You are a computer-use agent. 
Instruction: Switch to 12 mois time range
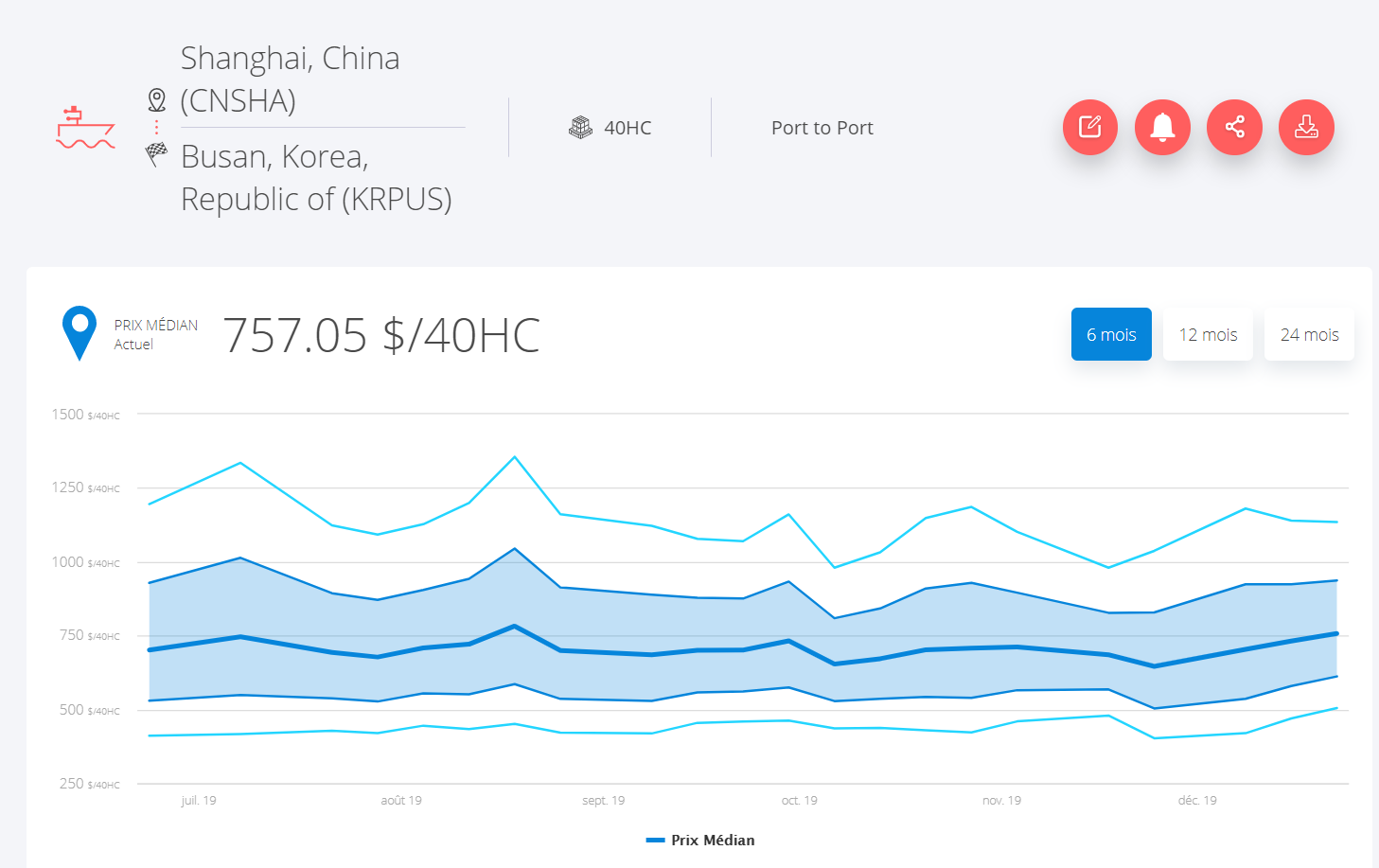point(1208,334)
